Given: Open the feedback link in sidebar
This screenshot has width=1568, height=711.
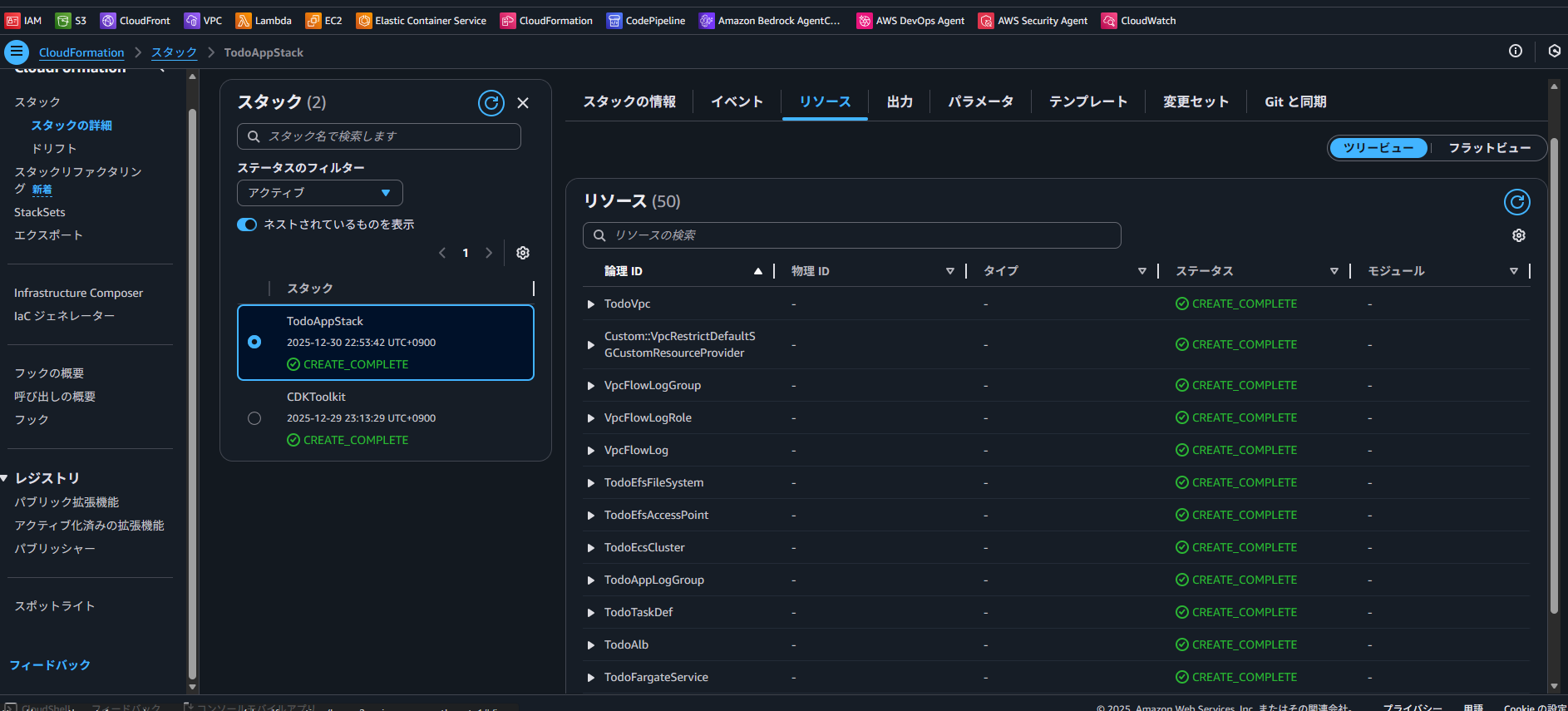Looking at the screenshot, I should click(50, 665).
